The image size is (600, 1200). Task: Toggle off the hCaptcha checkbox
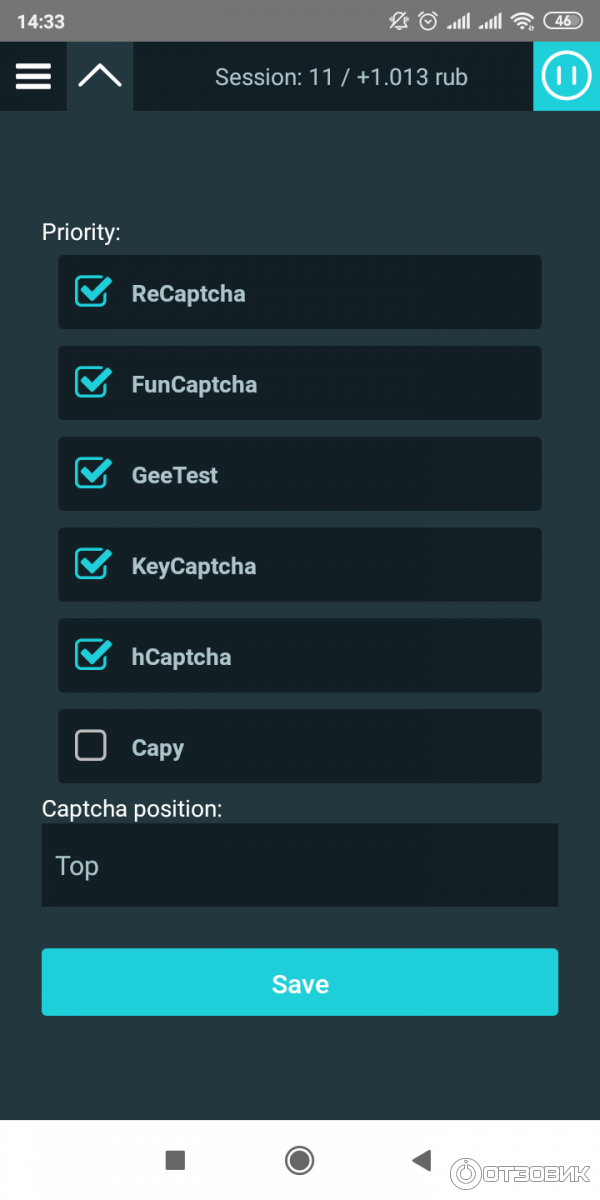pos(92,656)
